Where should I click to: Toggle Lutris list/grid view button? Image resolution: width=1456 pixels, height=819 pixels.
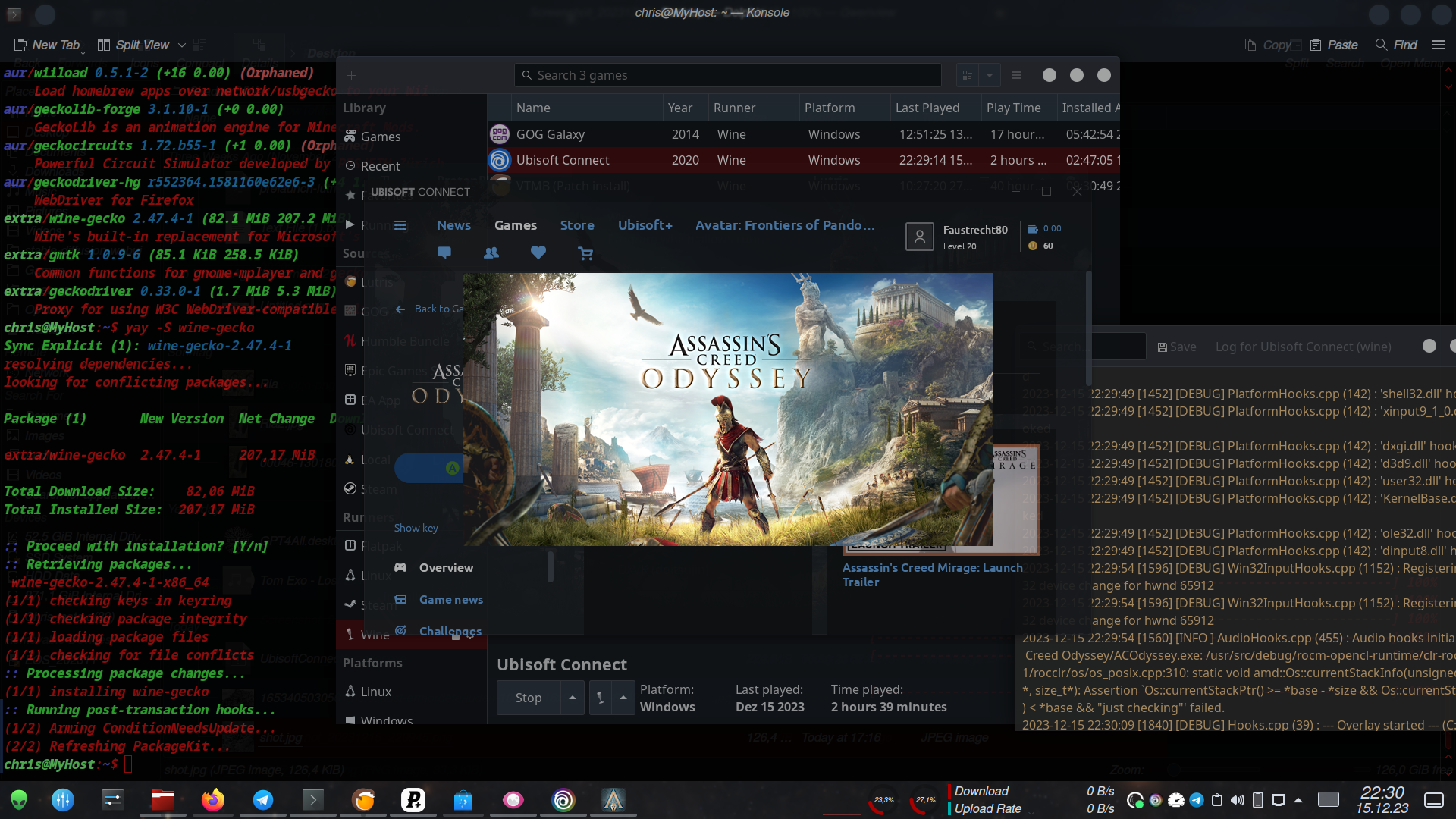pos(967,75)
